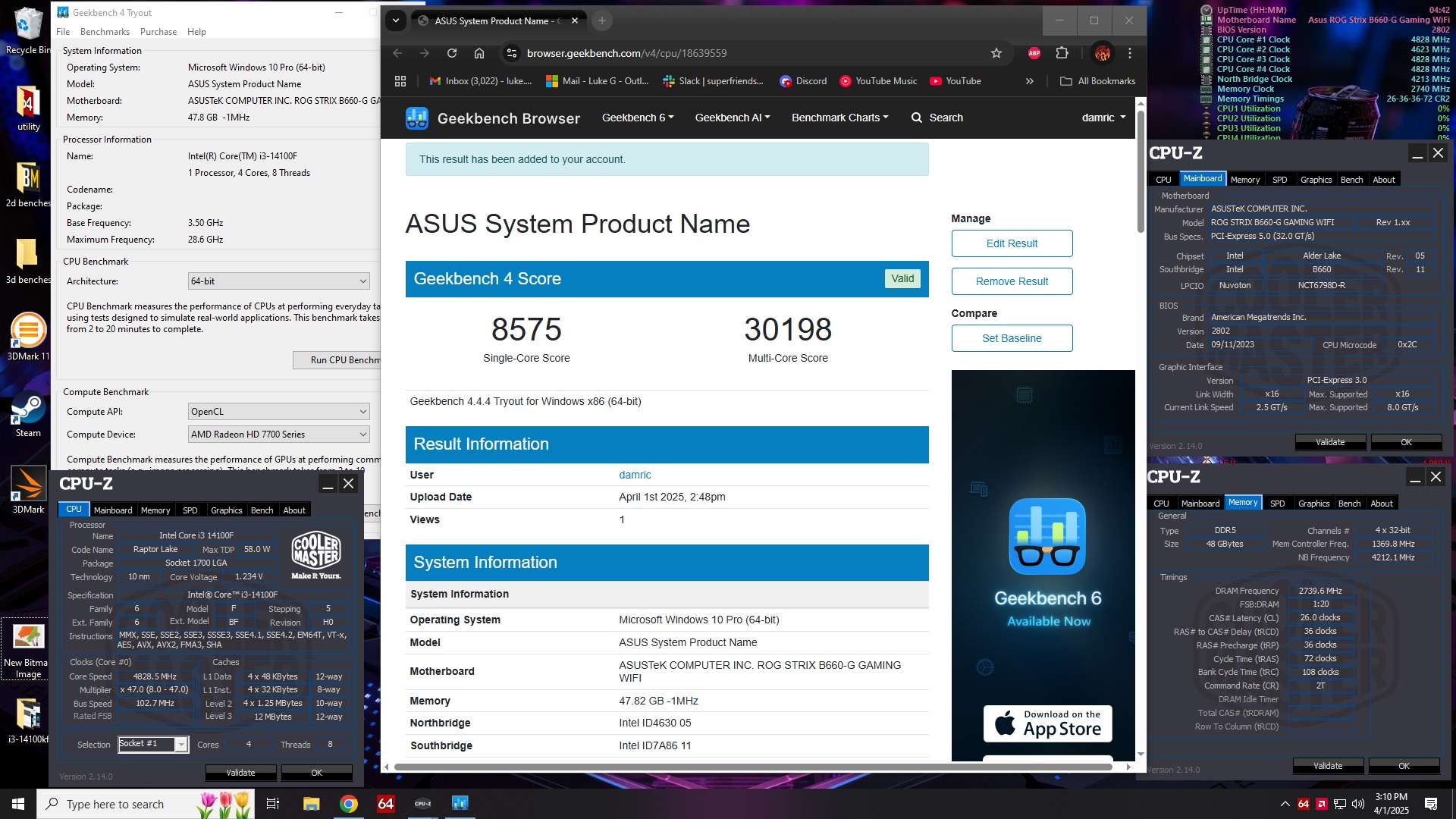Switch to Bench tab in Memory CPU-Z window
The height and width of the screenshot is (819, 1456).
(x=1349, y=504)
